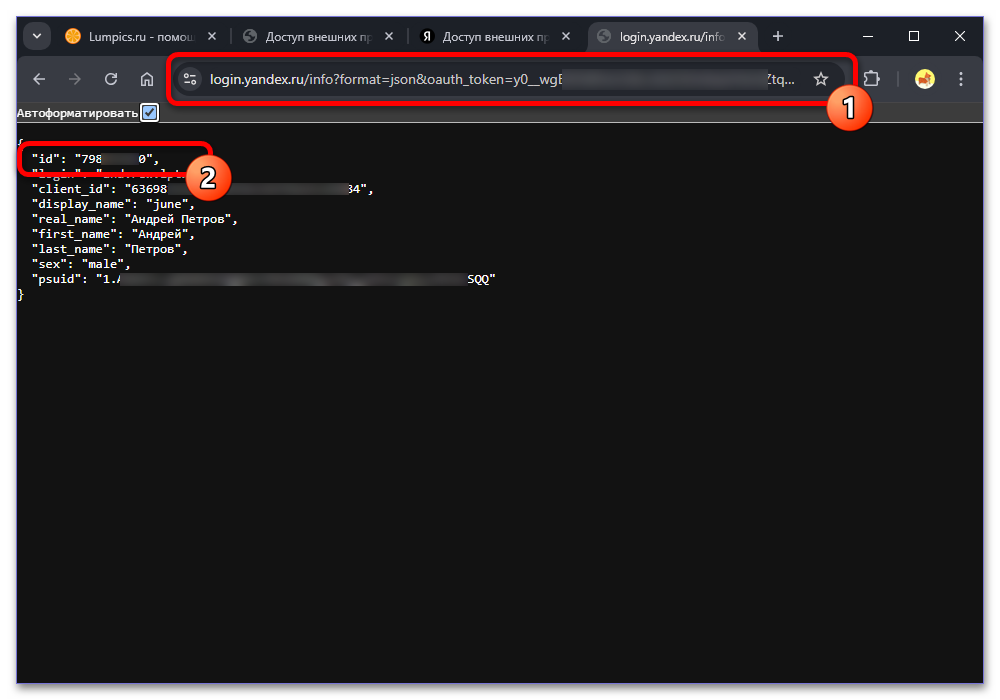
Task: Click the "first_name": "Андрей" line
Action: (x=114, y=234)
